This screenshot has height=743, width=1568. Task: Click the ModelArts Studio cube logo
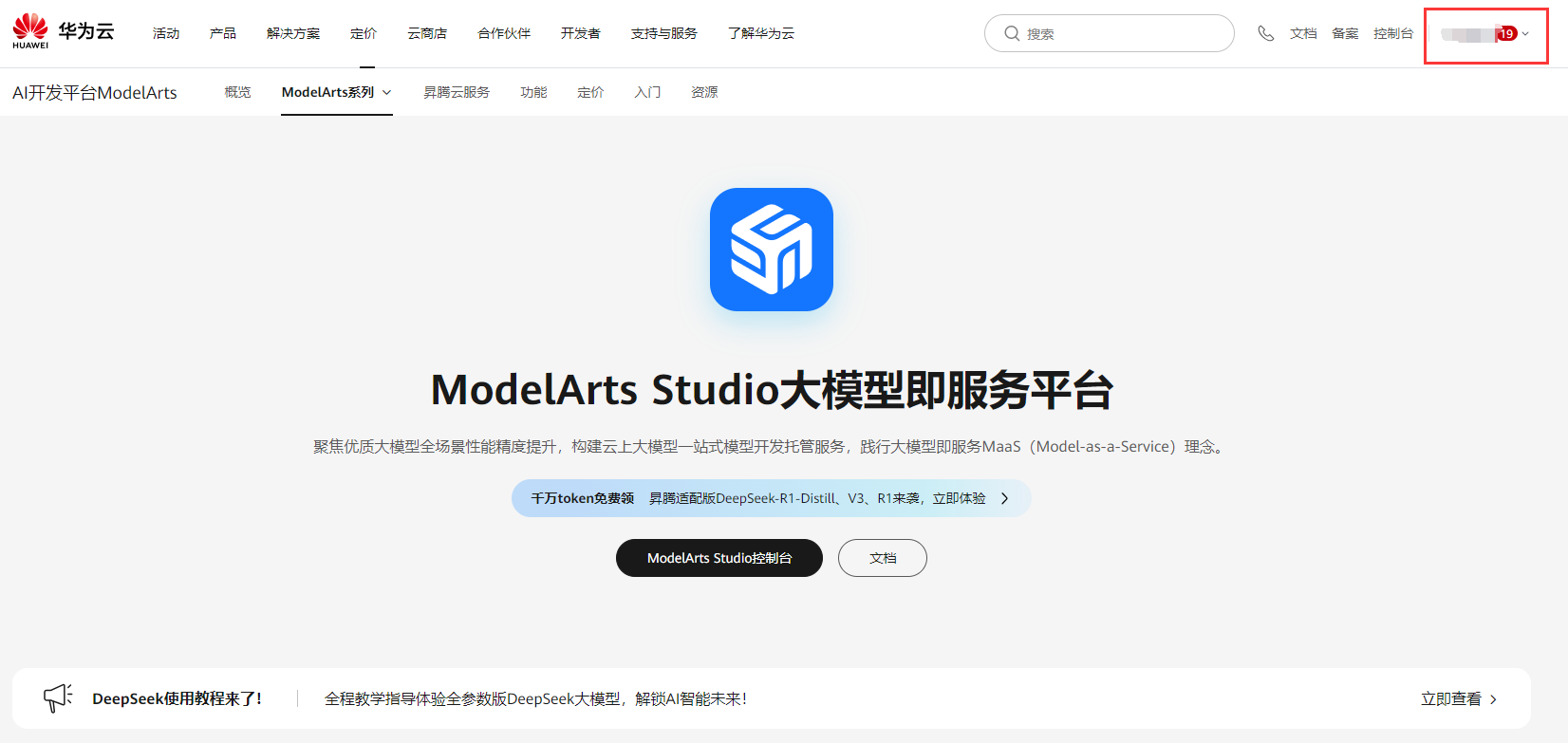pos(772,250)
